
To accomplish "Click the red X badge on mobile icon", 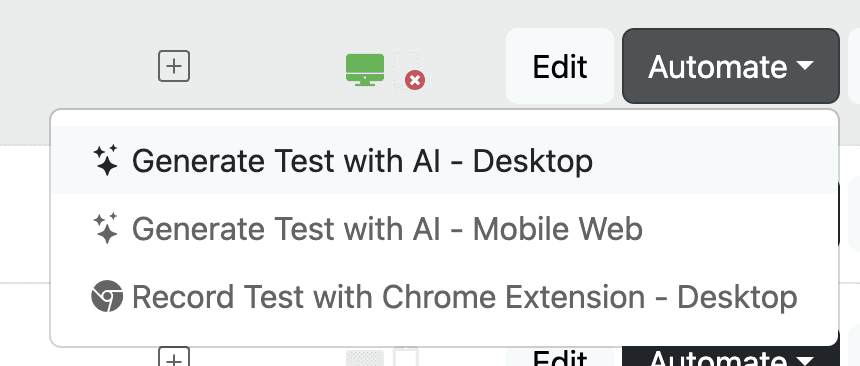I will 415,81.
